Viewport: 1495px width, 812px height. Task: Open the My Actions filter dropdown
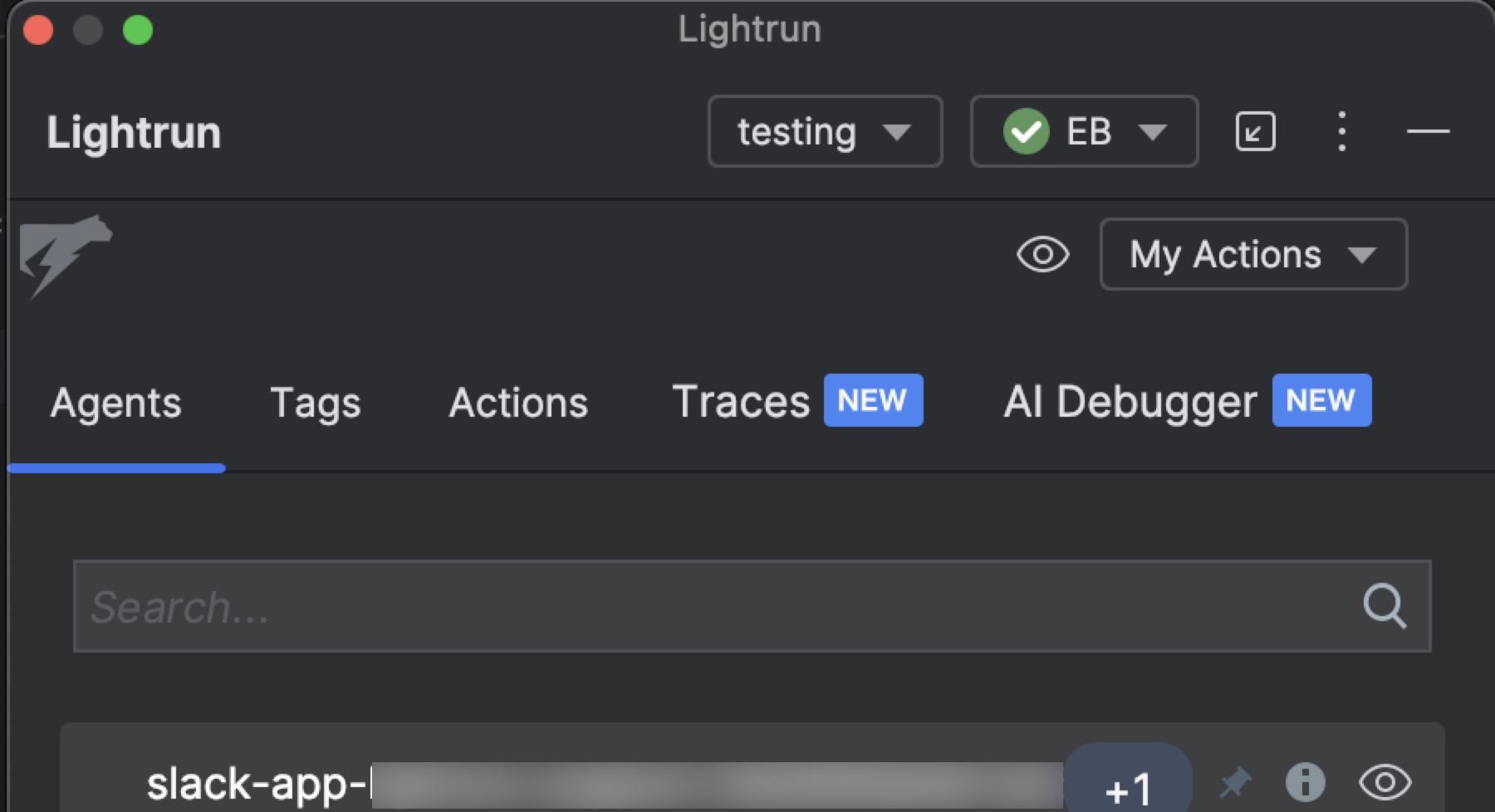[1253, 254]
